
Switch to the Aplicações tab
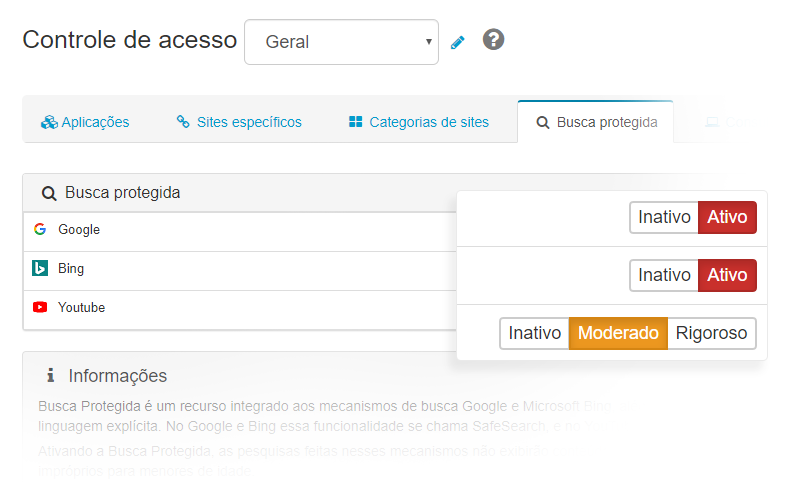tap(86, 122)
